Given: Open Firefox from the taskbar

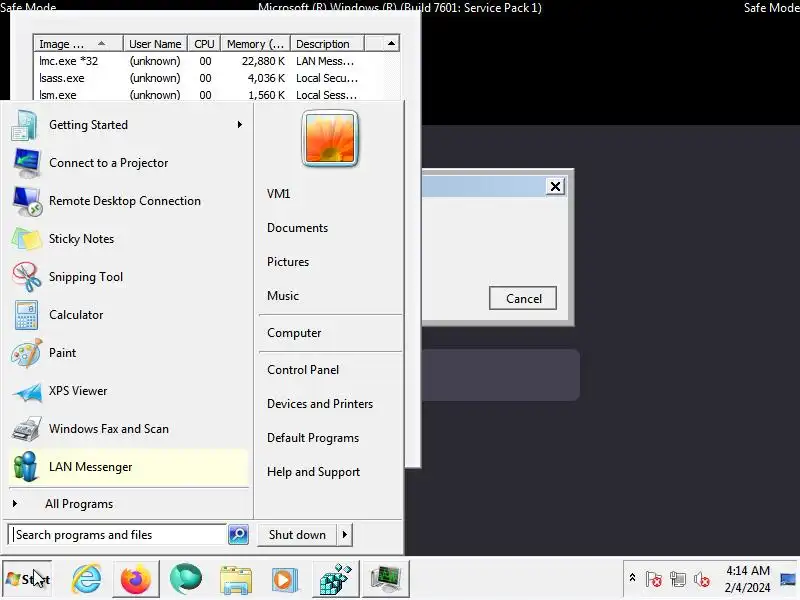Looking at the screenshot, I should tap(136, 579).
